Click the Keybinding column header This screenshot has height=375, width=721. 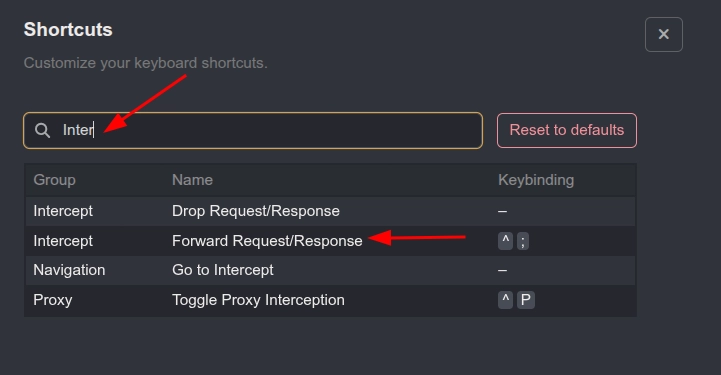click(536, 180)
